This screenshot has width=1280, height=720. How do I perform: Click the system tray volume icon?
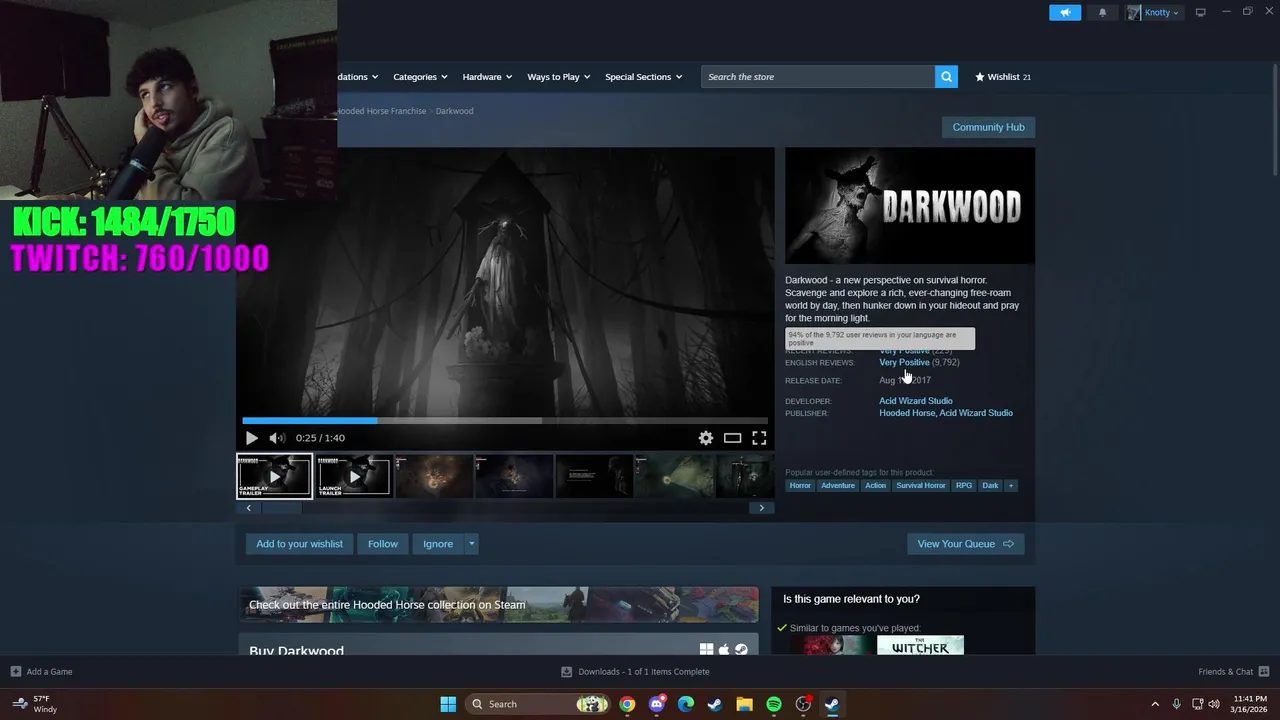pyautogui.click(x=1215, y=704)
